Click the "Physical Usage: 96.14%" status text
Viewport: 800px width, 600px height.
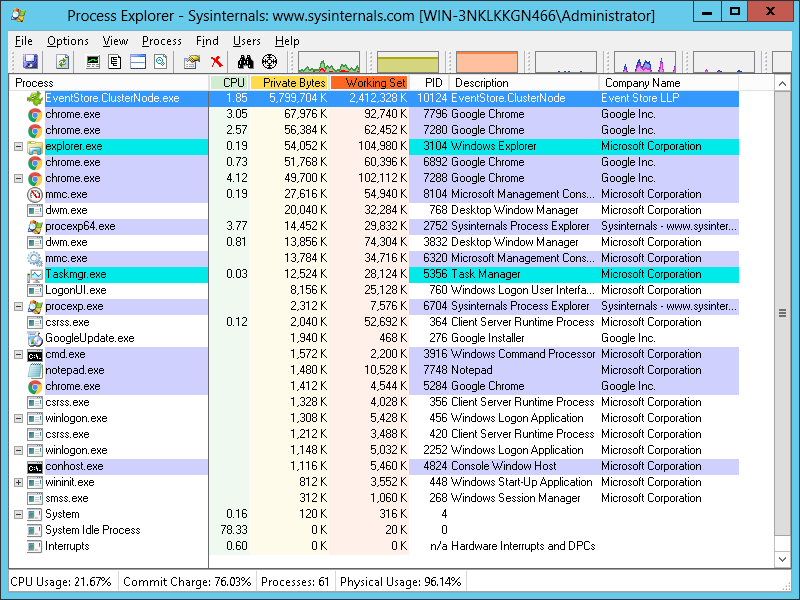click(x=401, y=582)
